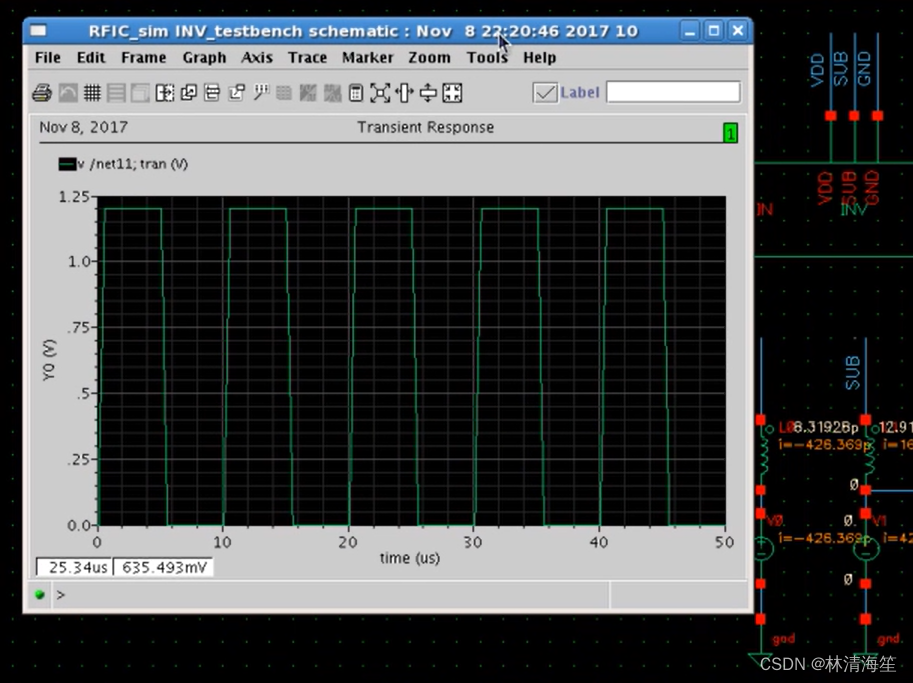
Task: Click the blue VDD pin label in schematic
Action: click(818, 70)
